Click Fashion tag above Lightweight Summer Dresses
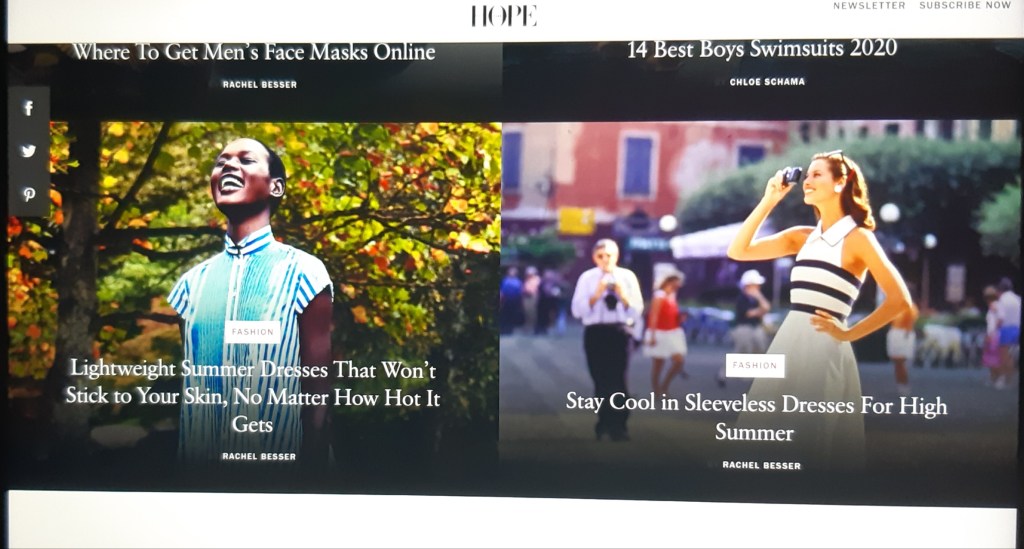Image resolution: width=1024 pixels, height=549 pixels. coord(252,332)
